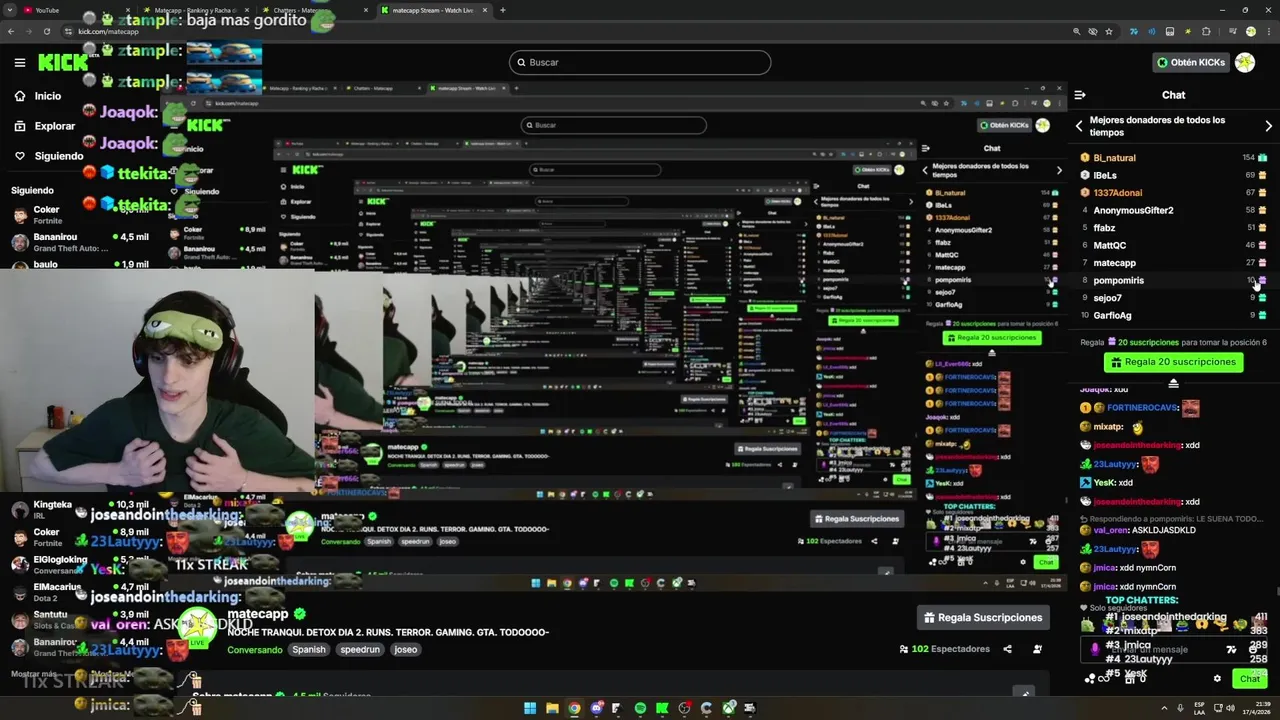
Task: Open Siguiendo in the sidebar
Action: (48, 156)
